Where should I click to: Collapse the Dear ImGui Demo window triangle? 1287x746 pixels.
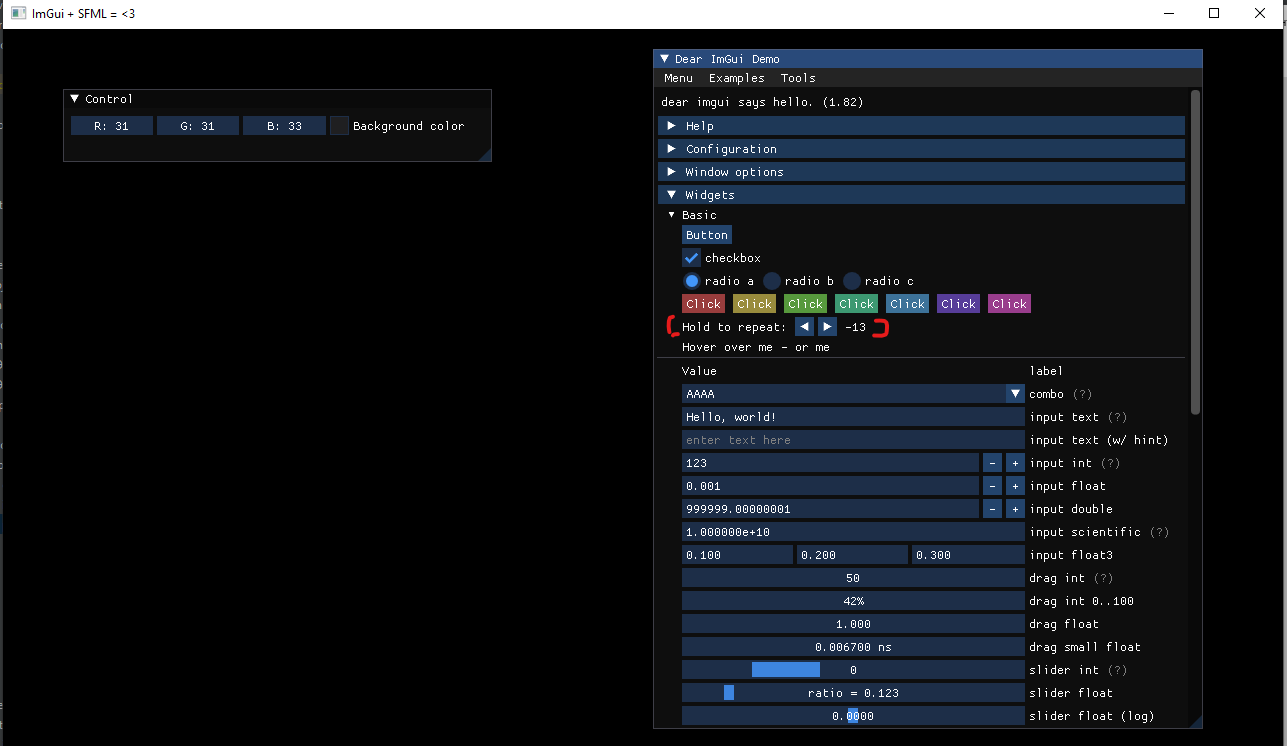click(665, 59)
